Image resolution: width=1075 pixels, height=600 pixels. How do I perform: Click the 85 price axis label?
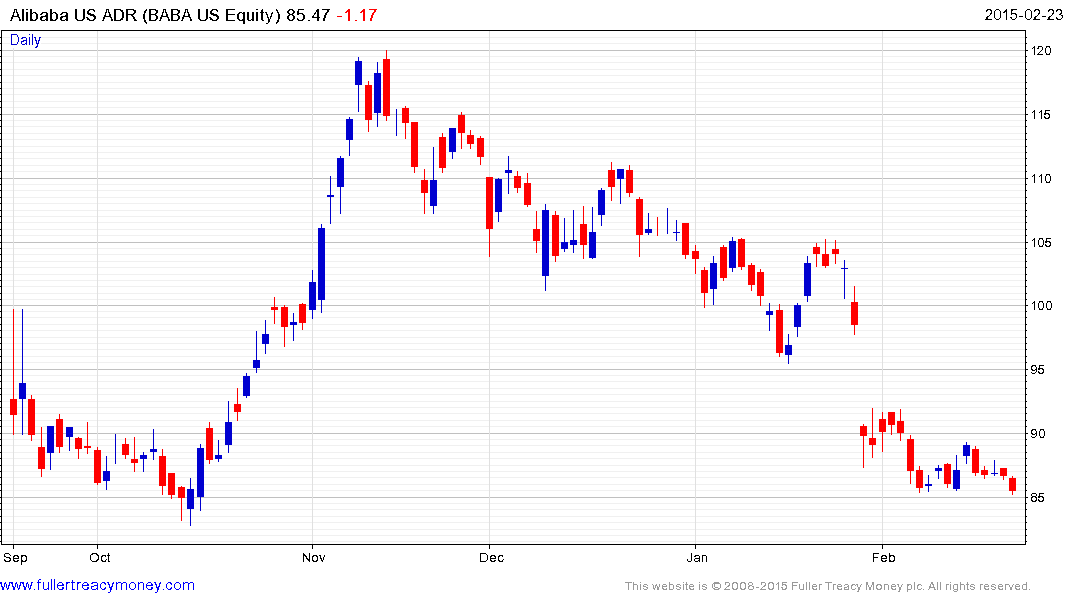1038,497
